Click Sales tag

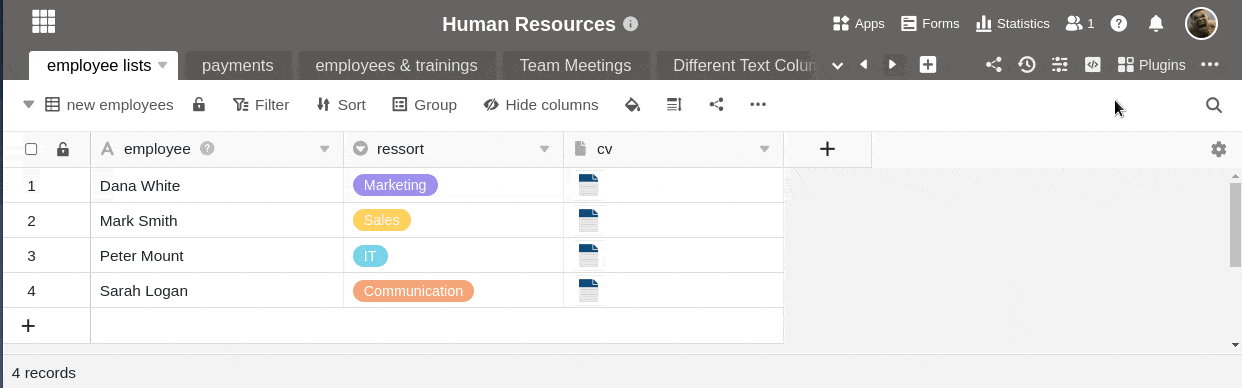[382, 220]
